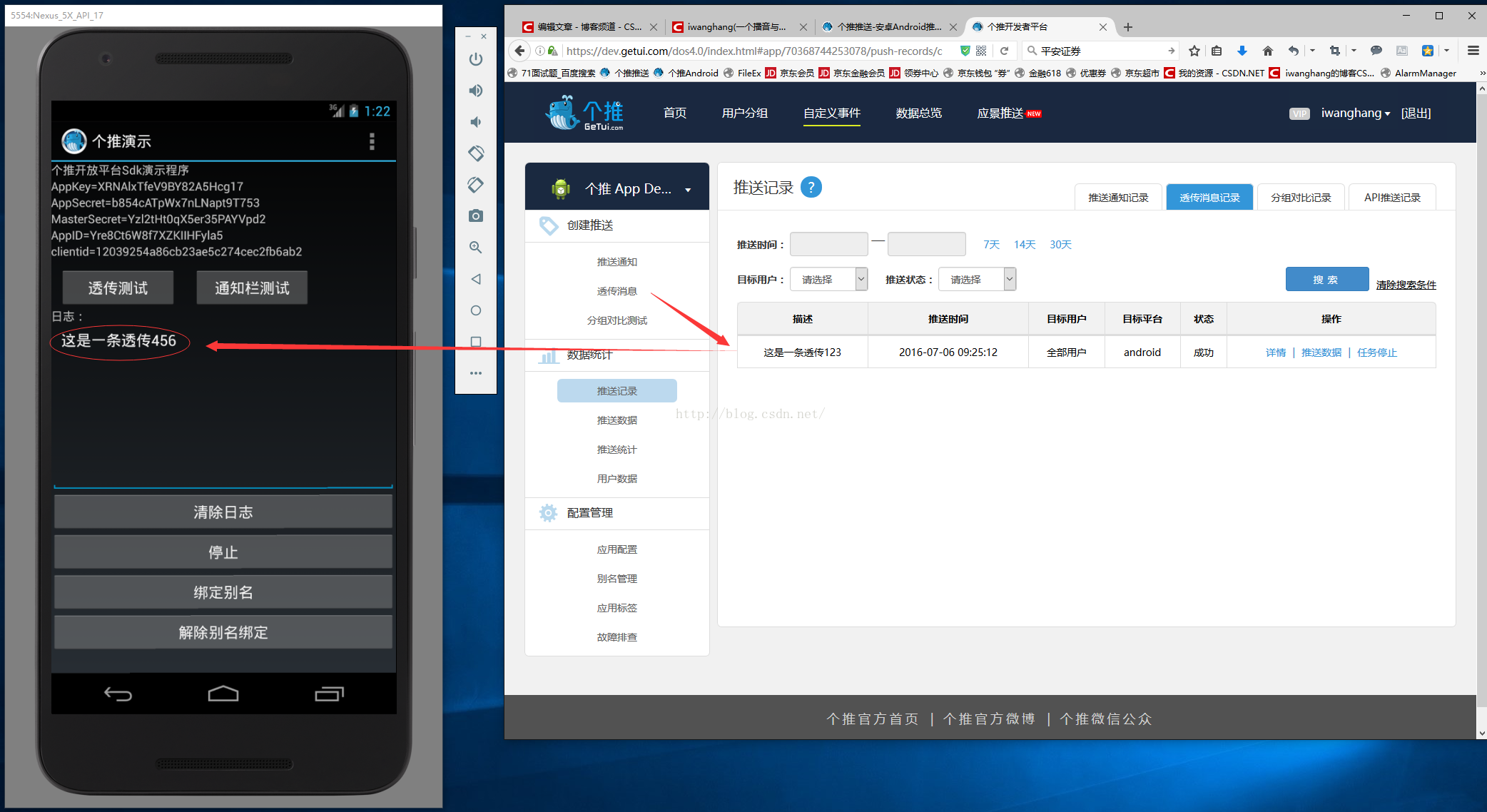Expand the 推送状态 dropdown
This screenshot has width=1487, height=812.
coord(977,280)
